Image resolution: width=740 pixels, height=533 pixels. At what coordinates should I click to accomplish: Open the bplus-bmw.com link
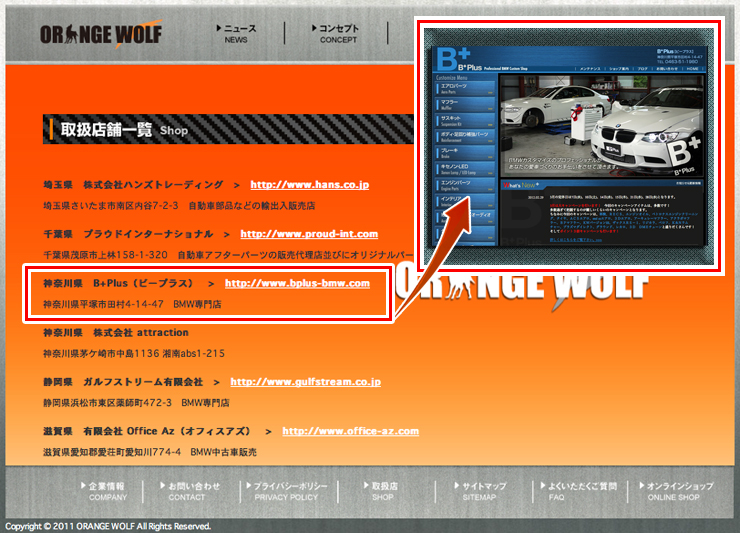coord(297,283)
